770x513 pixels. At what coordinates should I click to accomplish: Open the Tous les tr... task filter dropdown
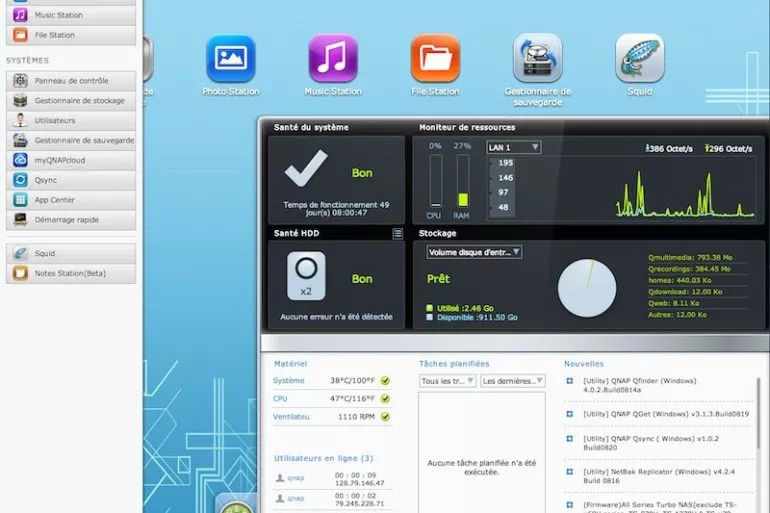click(447, 381)
